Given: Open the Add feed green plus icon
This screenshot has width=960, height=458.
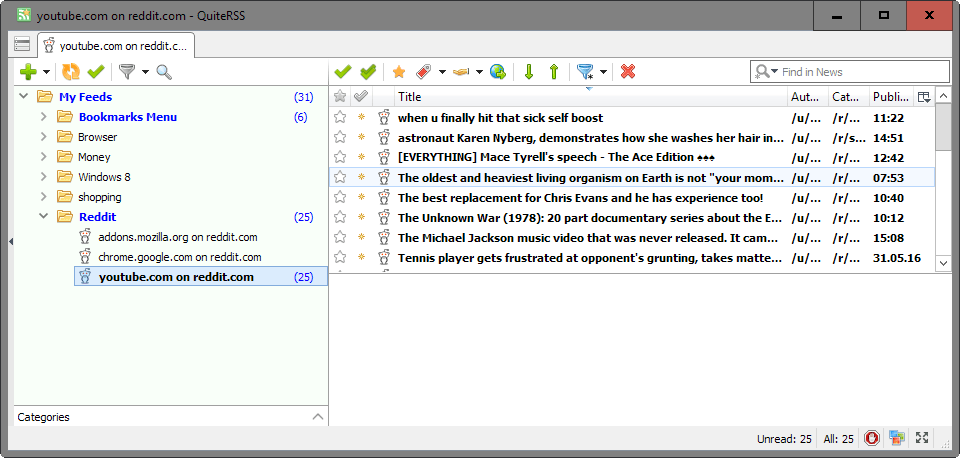Looking at the screenshot, I should tap(28, 72).
